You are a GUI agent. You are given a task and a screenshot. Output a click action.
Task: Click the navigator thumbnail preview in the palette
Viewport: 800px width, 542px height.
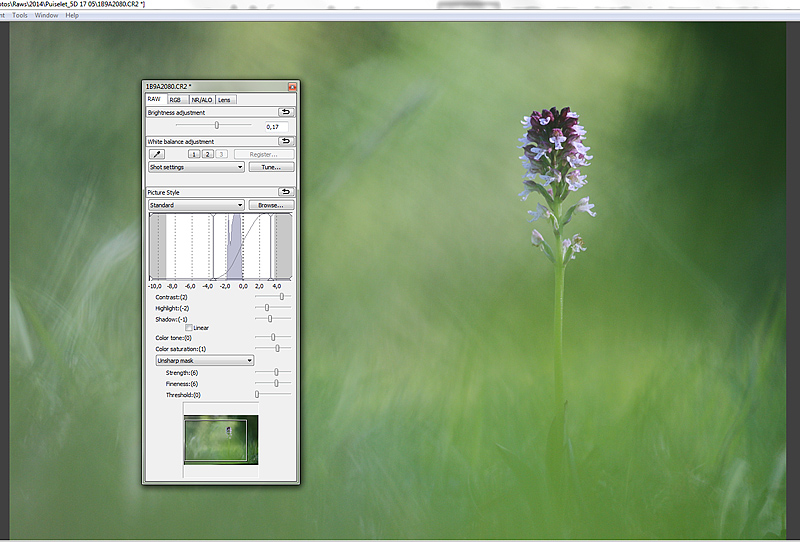tap(221, 439)
